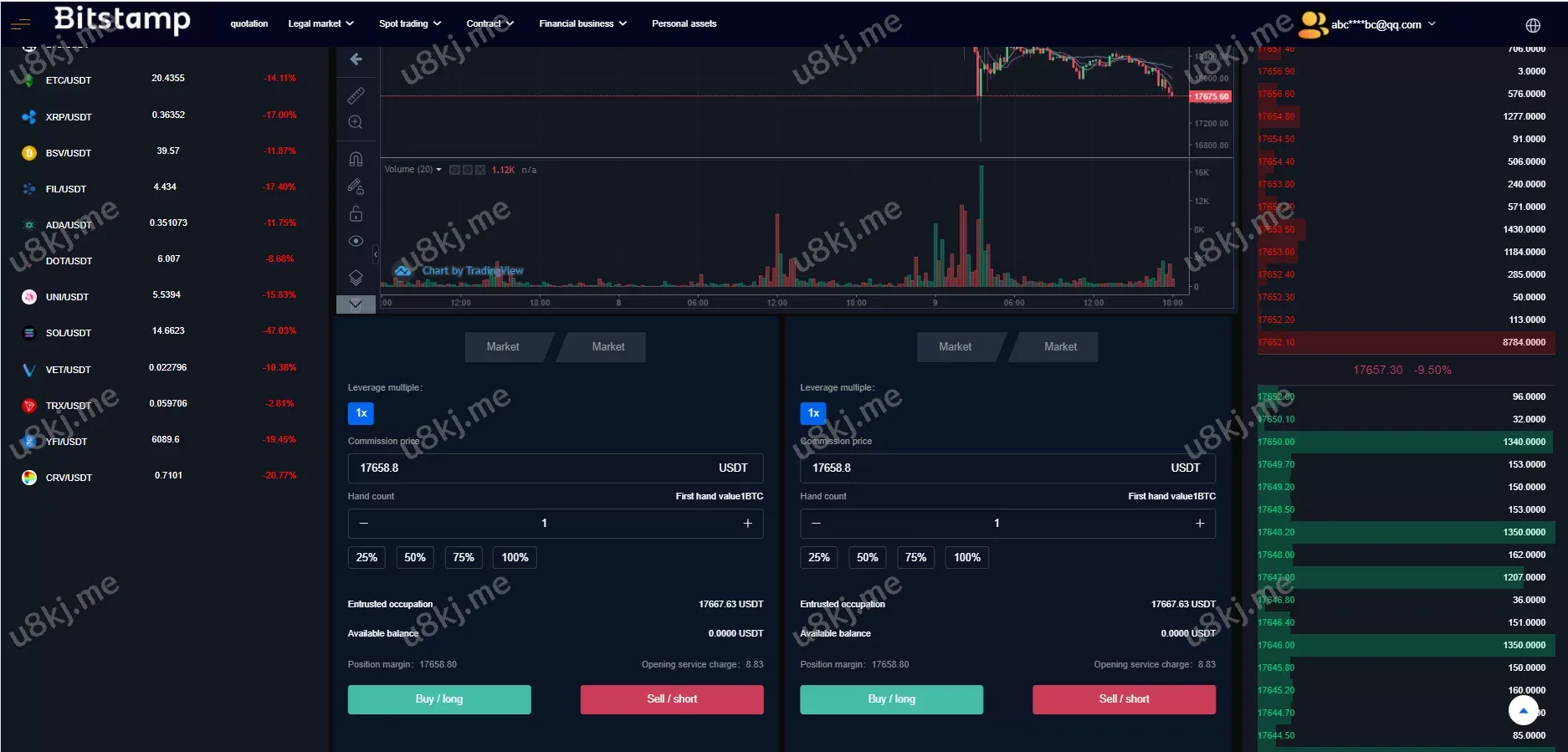Select the ruler measure tool
The image size is (1568, 752).
tap(356, 95)
